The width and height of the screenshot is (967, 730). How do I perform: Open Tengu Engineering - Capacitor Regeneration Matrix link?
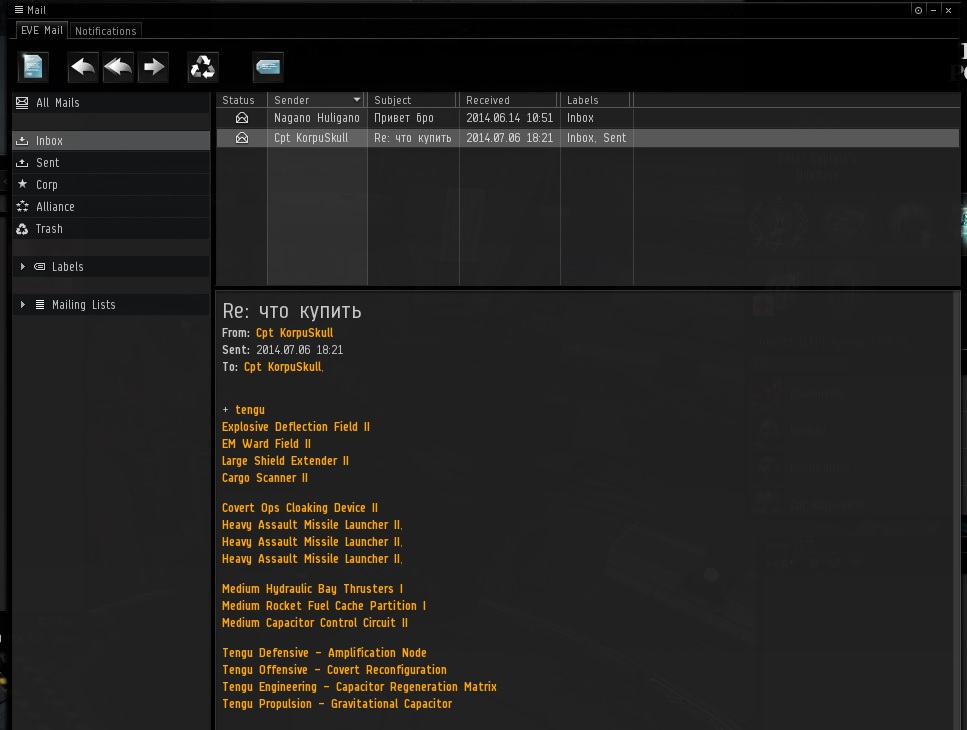pos(359,687)
